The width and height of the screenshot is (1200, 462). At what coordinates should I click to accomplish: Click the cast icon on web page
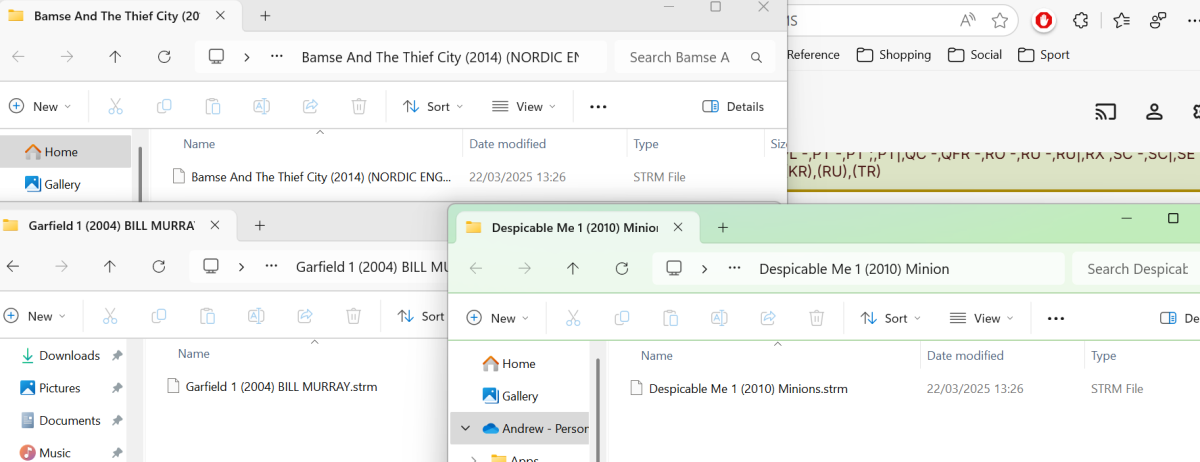pos(1105,111)
